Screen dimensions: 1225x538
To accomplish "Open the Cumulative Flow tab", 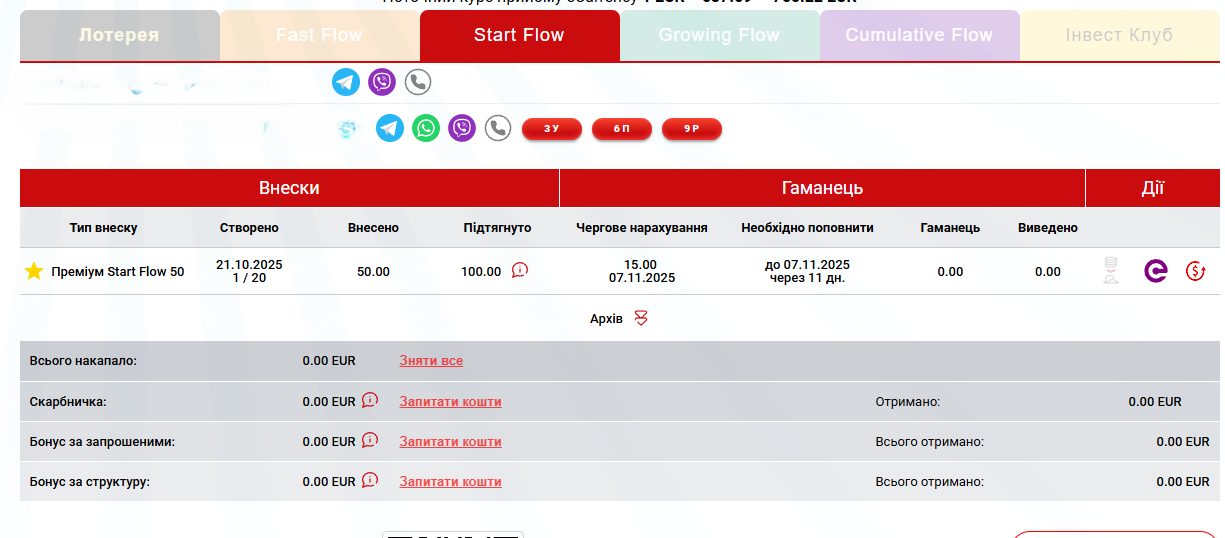I will click(920, 35).
